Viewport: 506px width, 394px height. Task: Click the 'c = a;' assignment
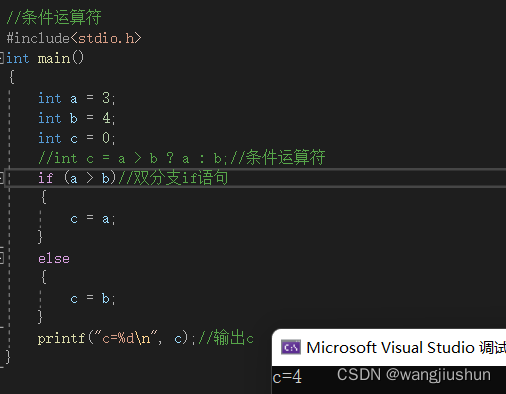[93, 219]
